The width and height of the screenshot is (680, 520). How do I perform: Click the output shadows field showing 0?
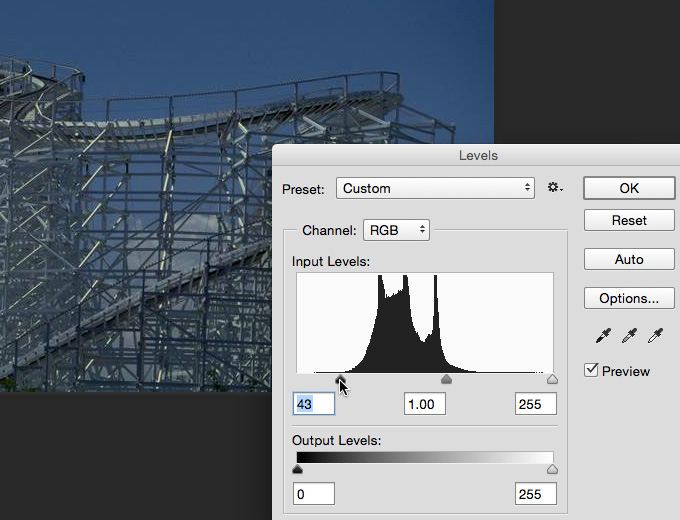click(x=313, y=494)
